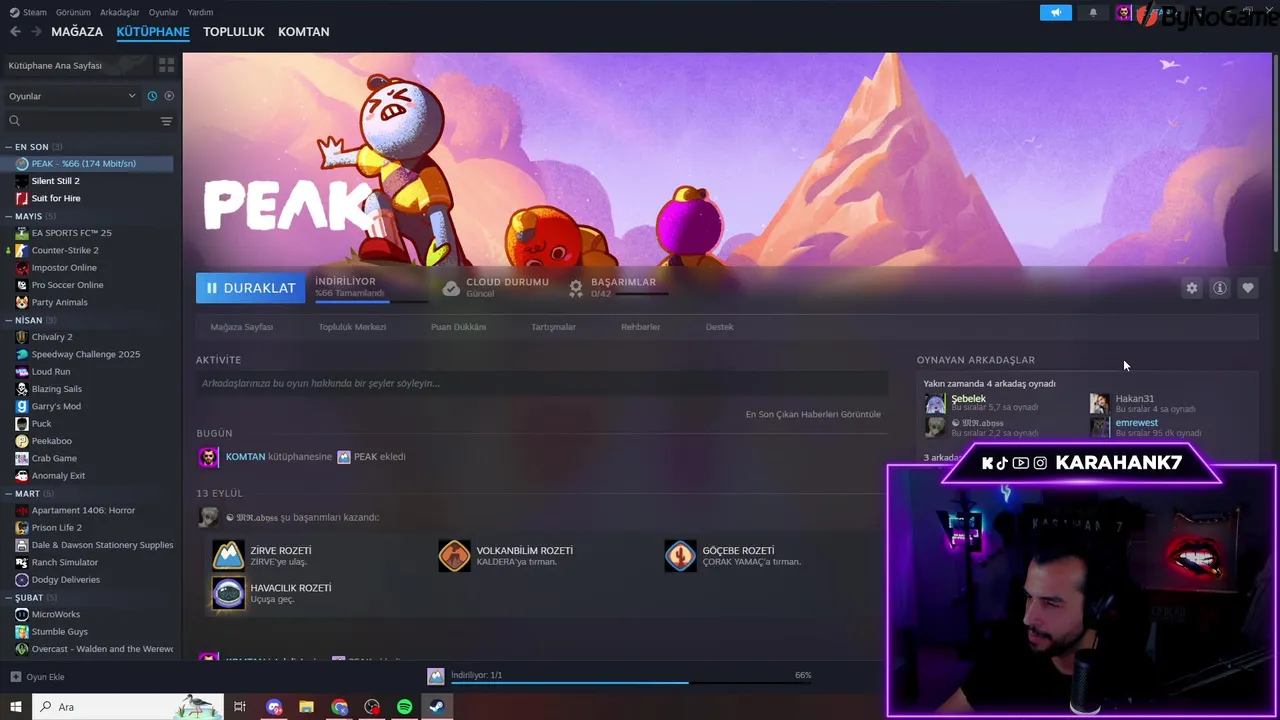
Task: Open Puan Dükkânı link
Action: click(458, 327)
